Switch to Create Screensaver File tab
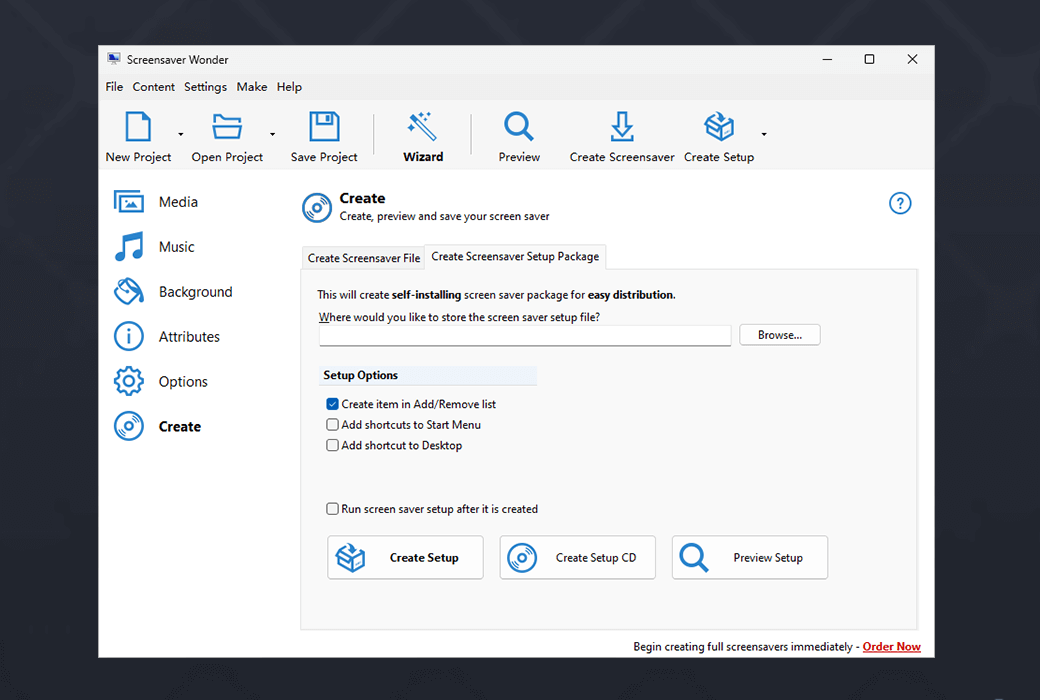1040x700 pixels. click(x=363, y=258)
